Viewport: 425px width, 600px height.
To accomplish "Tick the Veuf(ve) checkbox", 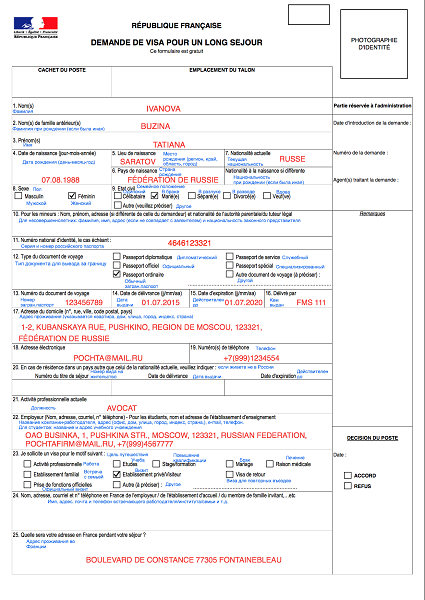I will 267,196.
